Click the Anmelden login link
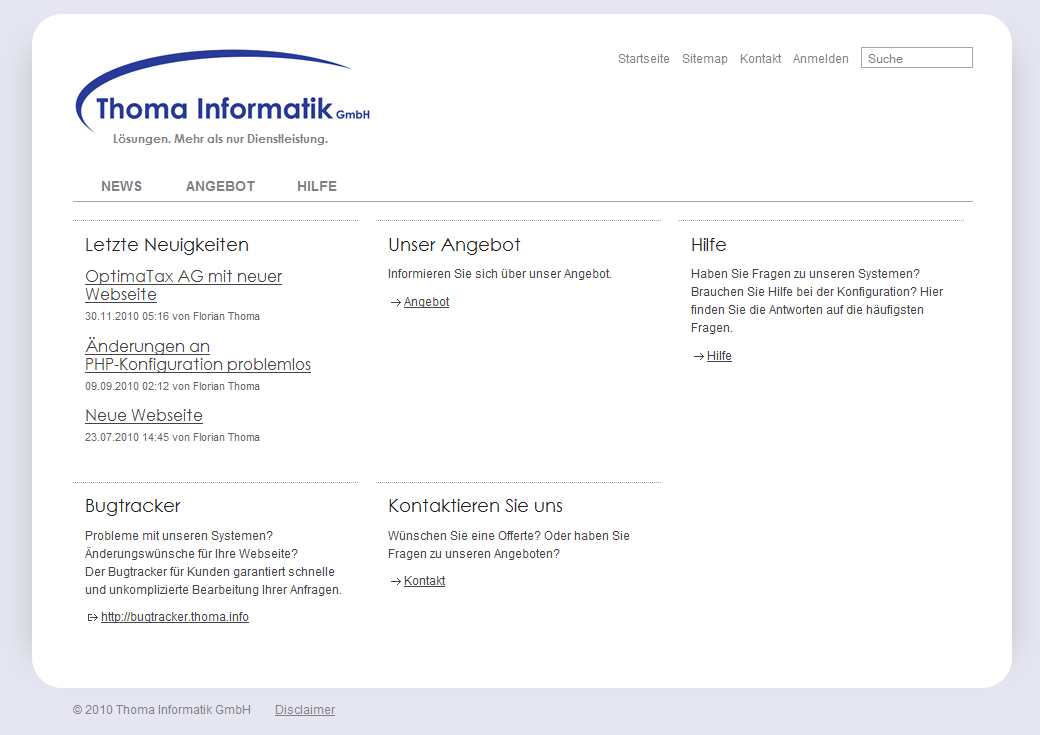This screenshot has height=735, width=1040. pyautogui.click(x=820, y=59)
